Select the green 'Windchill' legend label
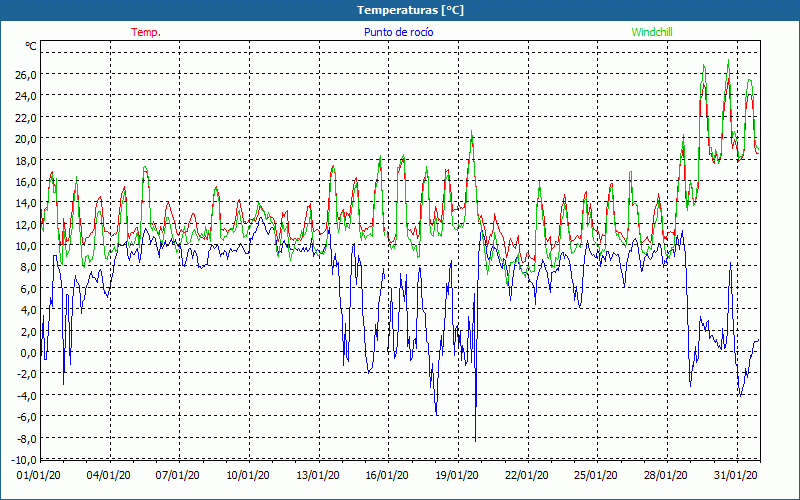This screenshot has width=800, height=500. tap(652, 32)
